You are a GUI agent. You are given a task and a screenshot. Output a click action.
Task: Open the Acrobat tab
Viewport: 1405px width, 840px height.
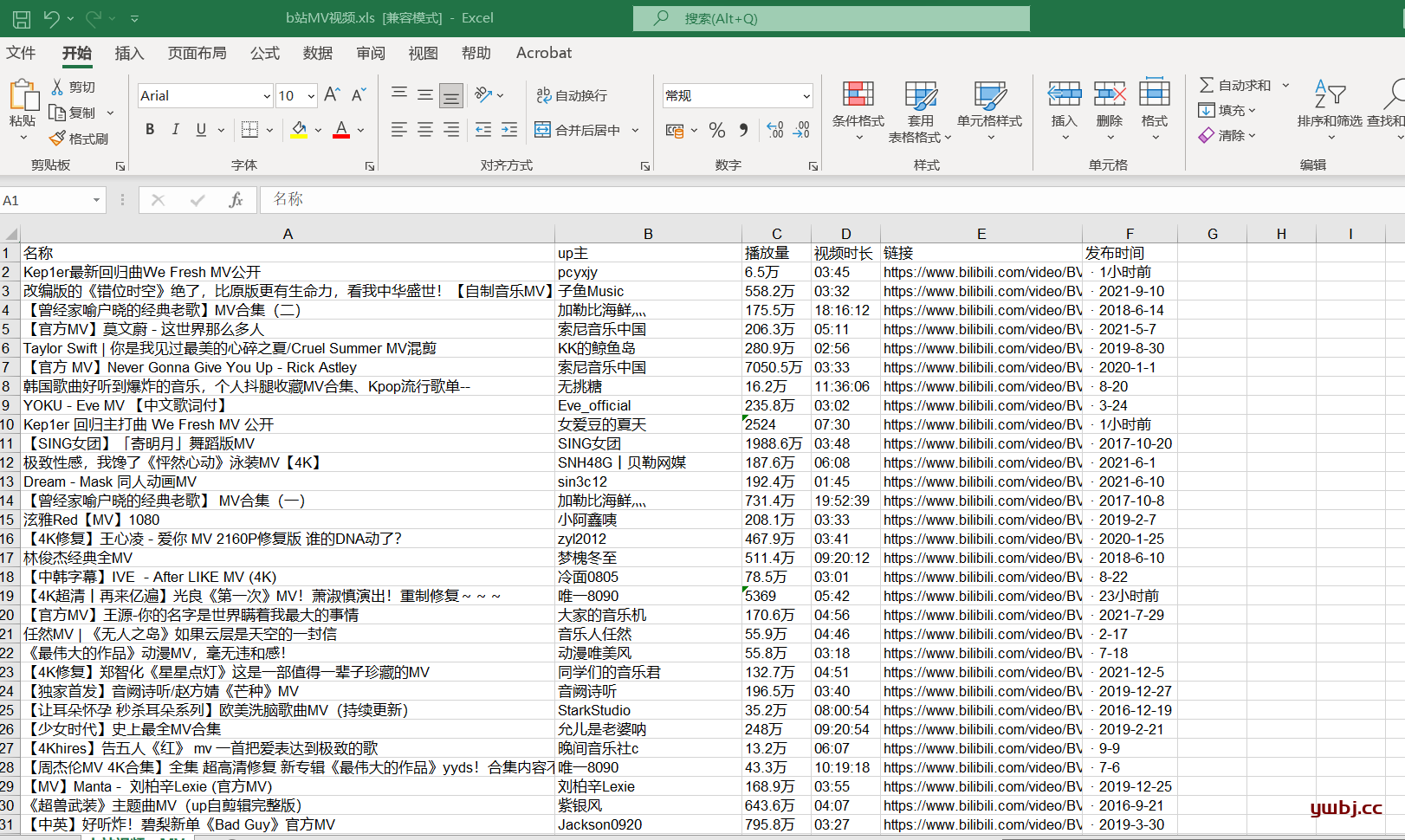544,53
